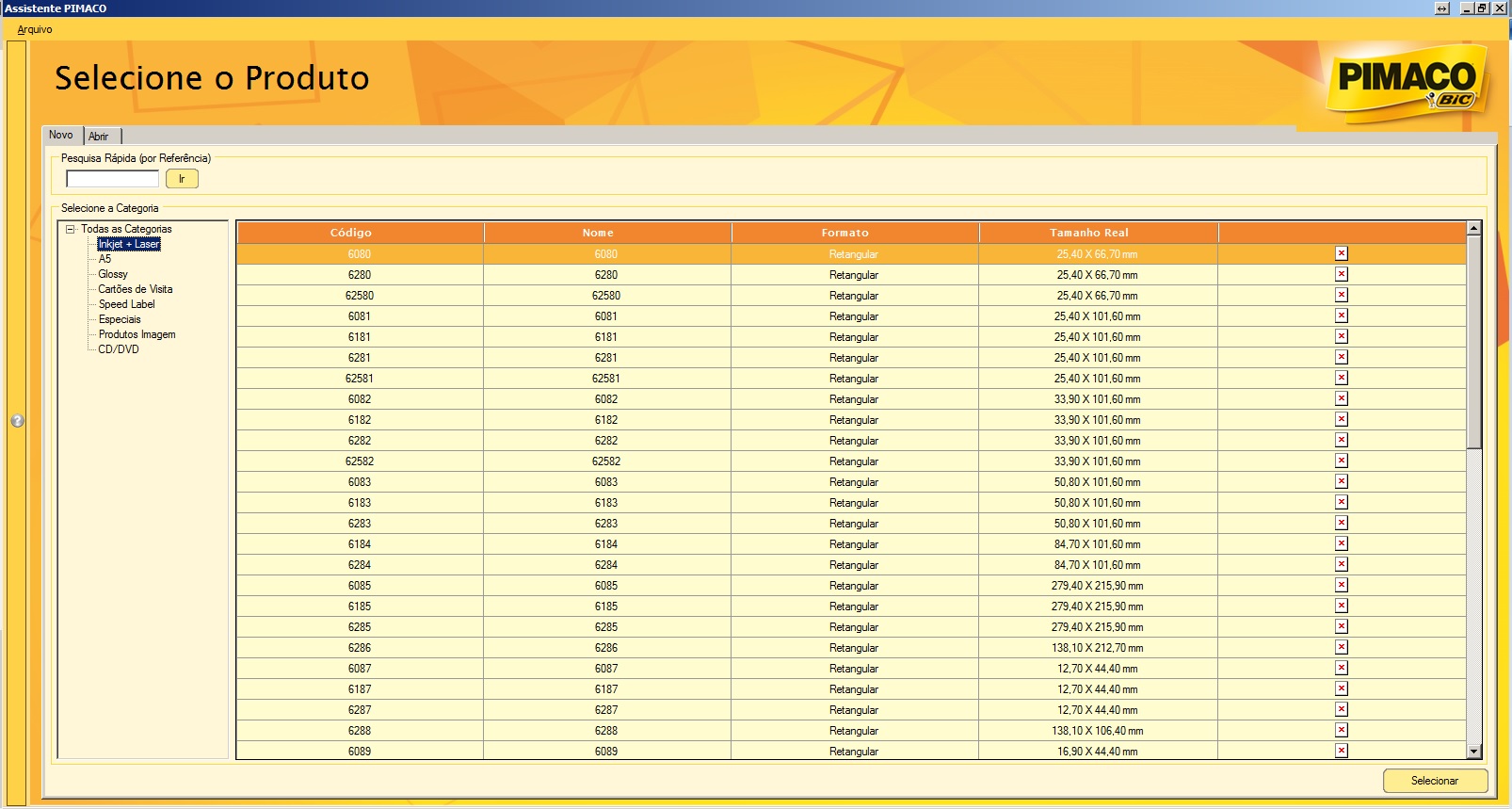Sort by the Formato column header
The image size is (1512, 809).
(x=856, y=233)
